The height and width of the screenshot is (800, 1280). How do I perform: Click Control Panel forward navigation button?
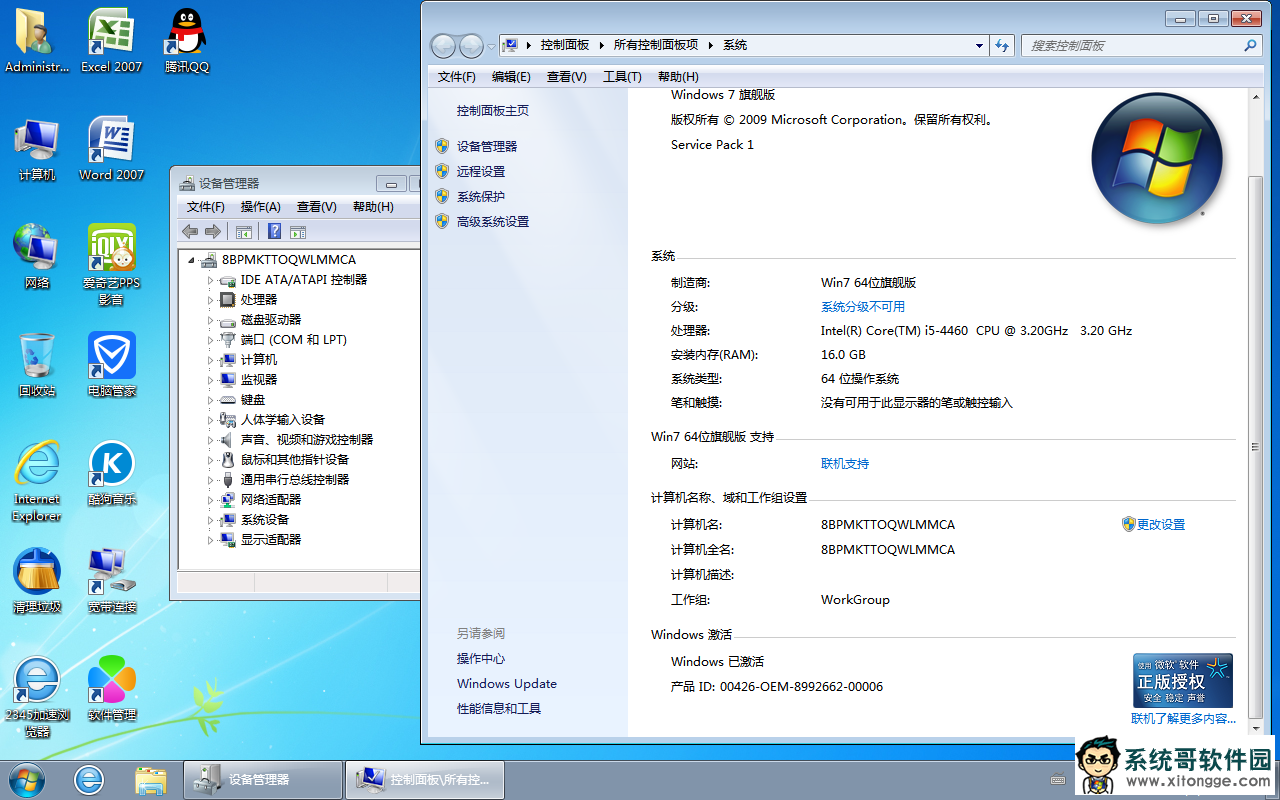click(x=471, y=46)
